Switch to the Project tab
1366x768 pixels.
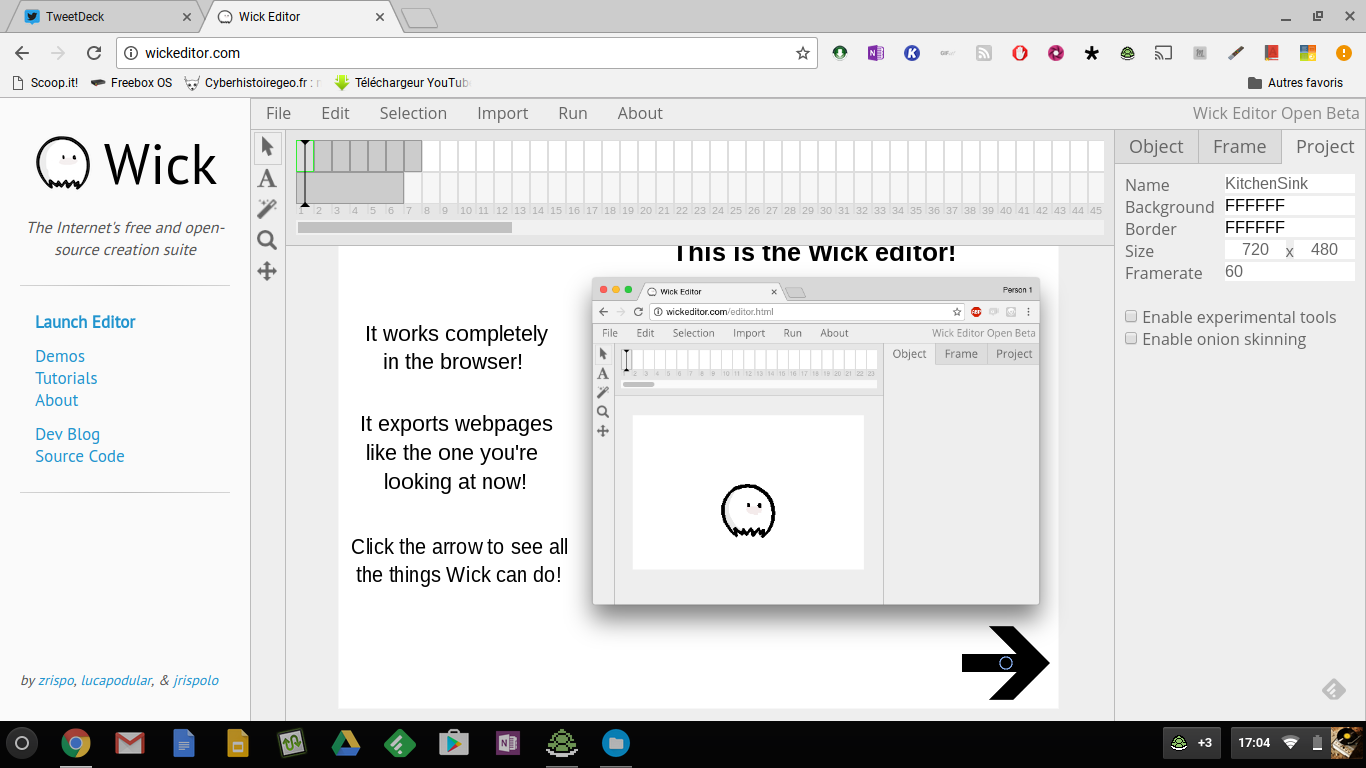tap(1325, 146)
